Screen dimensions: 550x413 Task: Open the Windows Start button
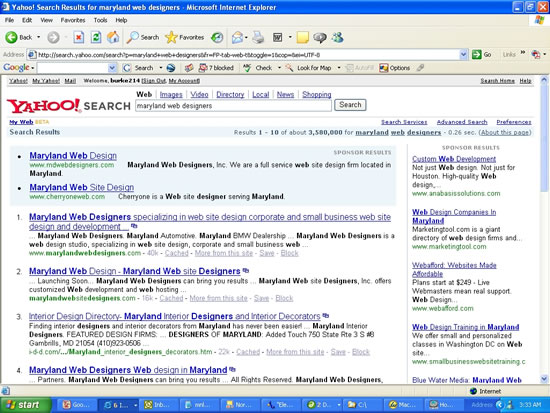25,405
